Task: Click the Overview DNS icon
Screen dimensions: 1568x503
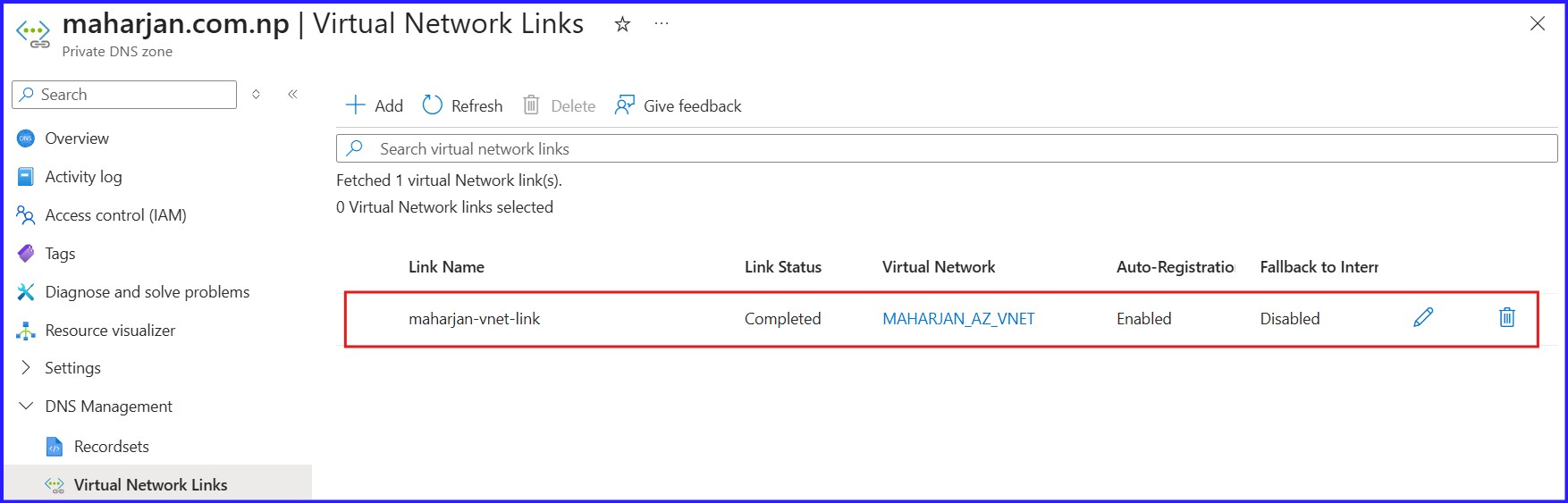Action: 26,138
